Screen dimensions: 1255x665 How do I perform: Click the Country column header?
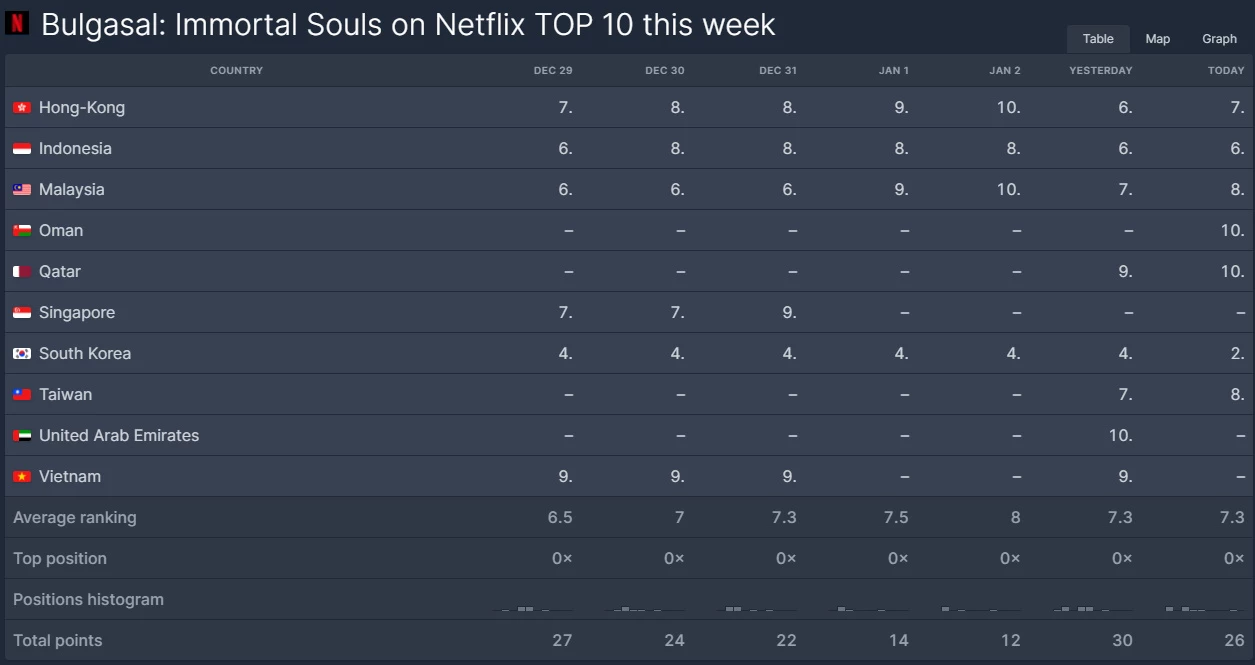236,71
